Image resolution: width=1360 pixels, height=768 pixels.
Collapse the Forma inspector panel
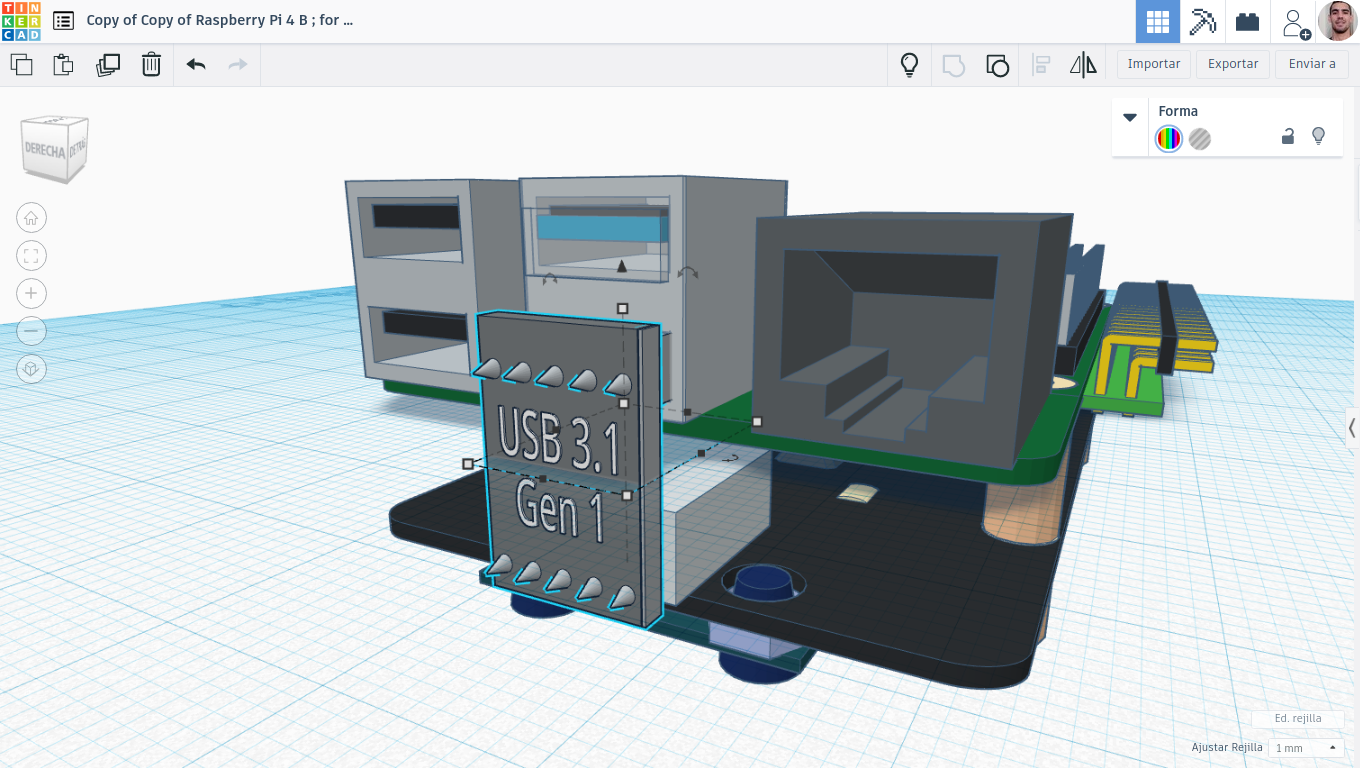click(1130, 117)
